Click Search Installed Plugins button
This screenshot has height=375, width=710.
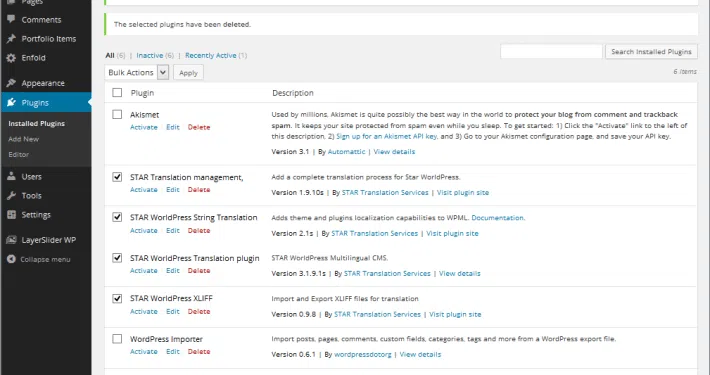point(651,52)
